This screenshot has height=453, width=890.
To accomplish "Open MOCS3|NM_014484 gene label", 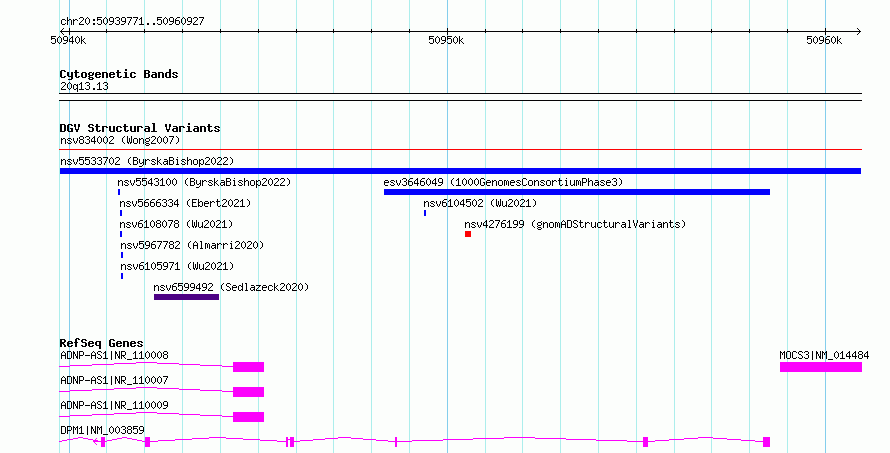I will point(824,355).
